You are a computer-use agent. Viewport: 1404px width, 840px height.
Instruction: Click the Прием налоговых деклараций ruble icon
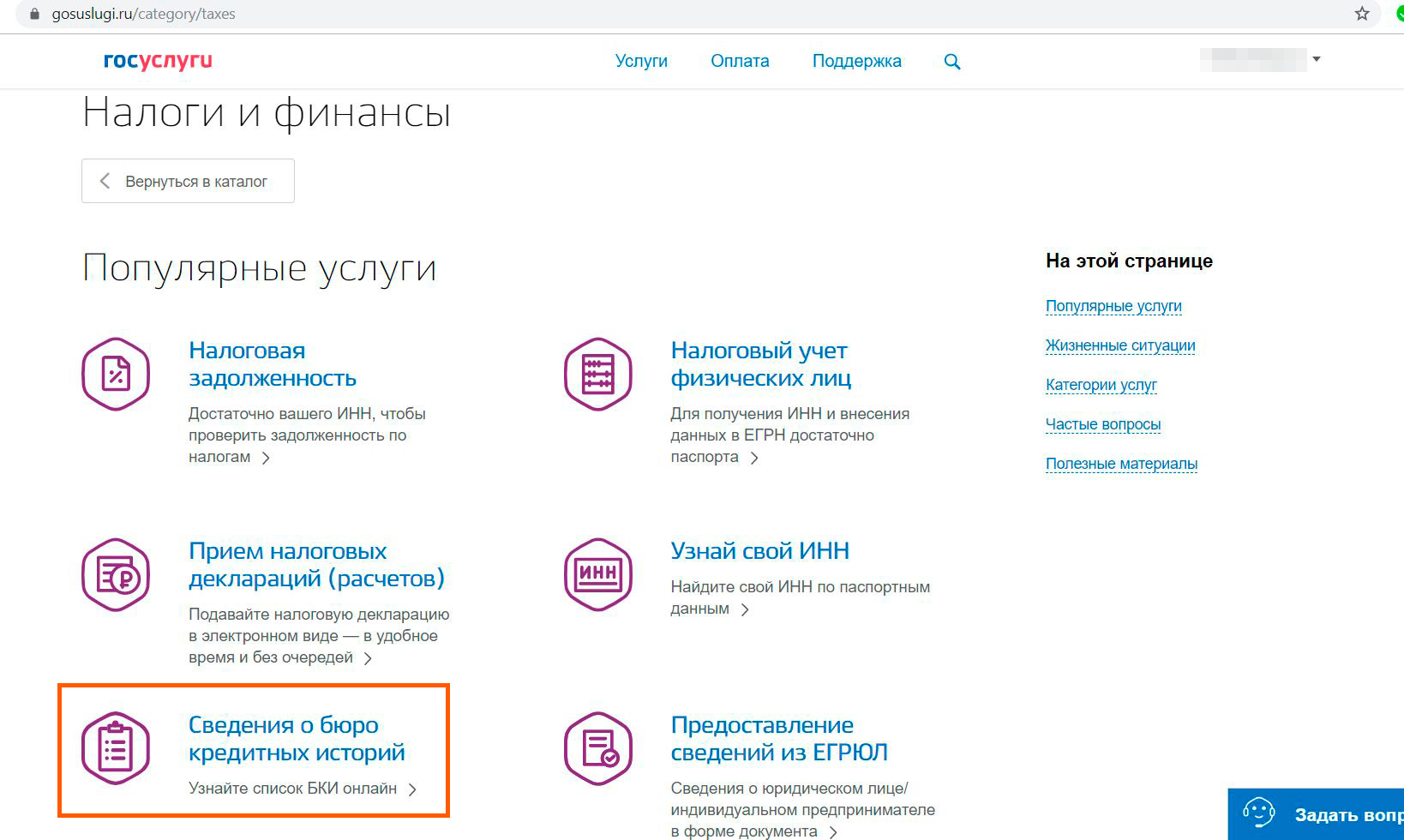pos(116,574)
